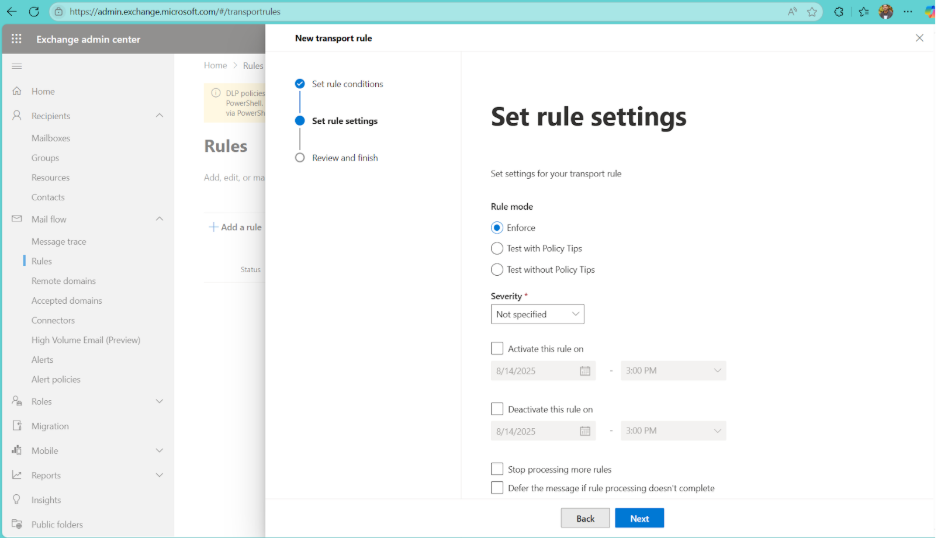Open calendar picker for deactivation date
This screenshot has height=538, width=936.
[585, 431]
